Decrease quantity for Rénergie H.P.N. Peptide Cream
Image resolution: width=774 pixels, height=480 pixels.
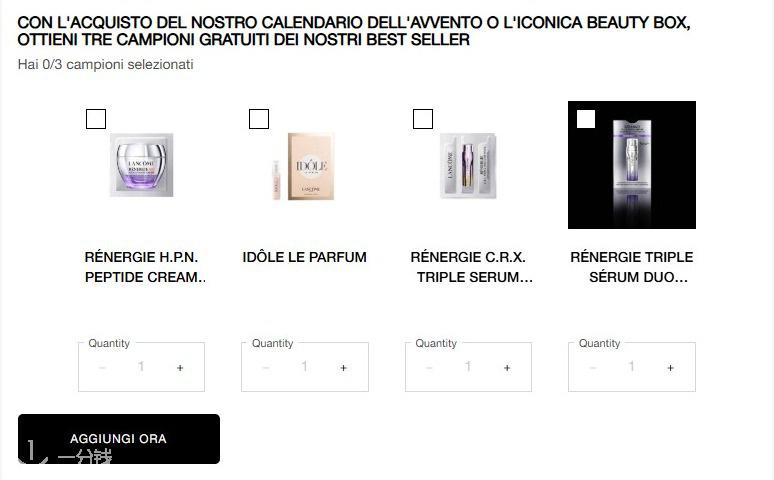(102, 367)
